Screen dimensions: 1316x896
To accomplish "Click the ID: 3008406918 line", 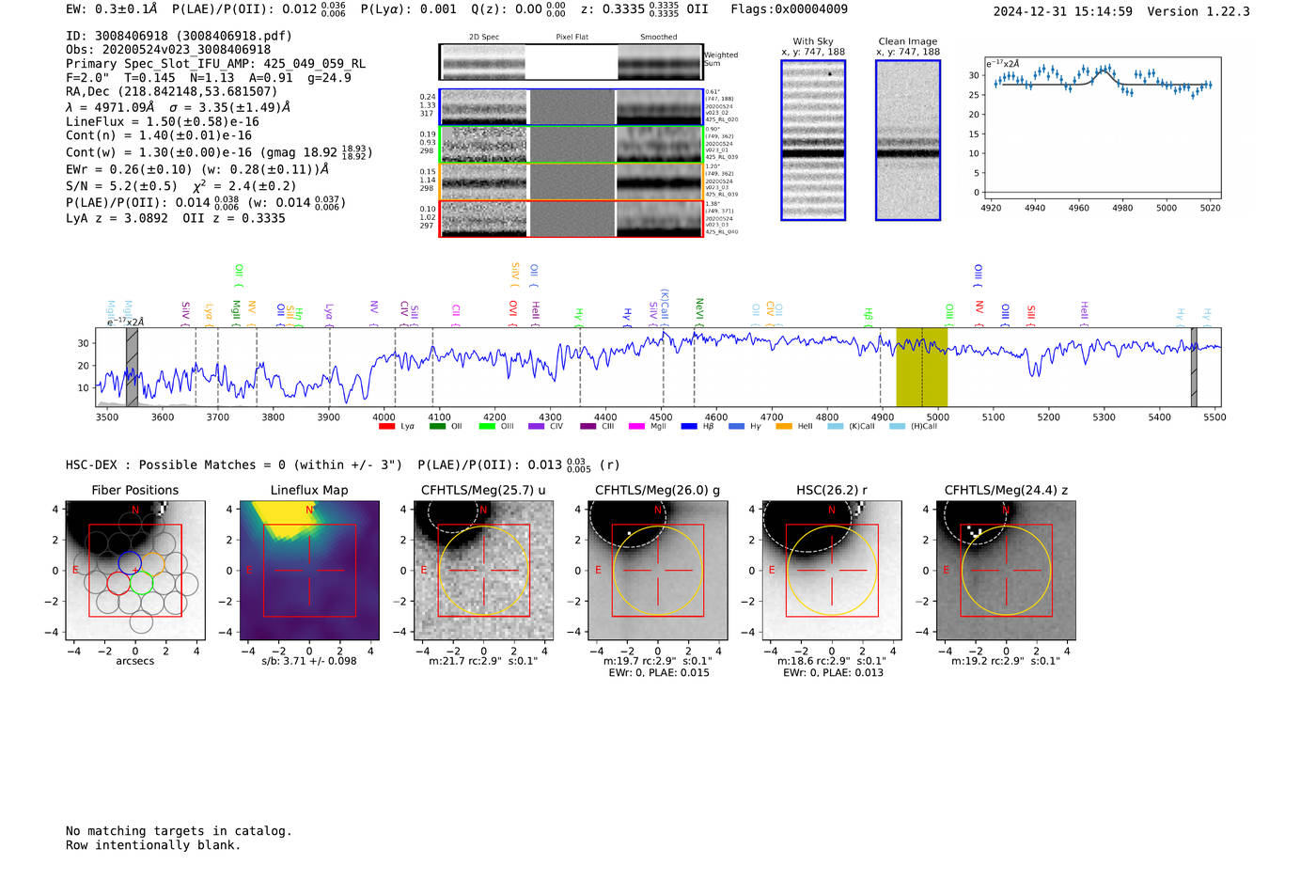I will pyautogui.click(x=179, y=36).
